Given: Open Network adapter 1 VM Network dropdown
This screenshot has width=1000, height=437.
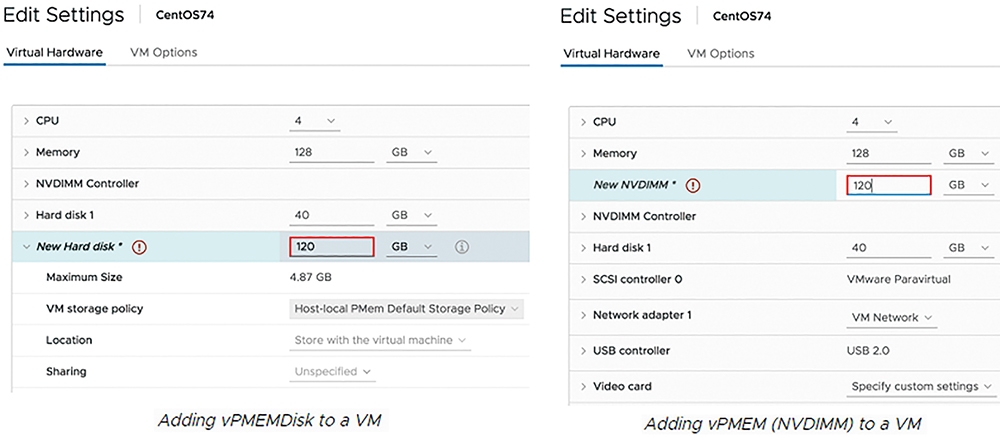Looking at the screenshot, I should click(892, 318).
